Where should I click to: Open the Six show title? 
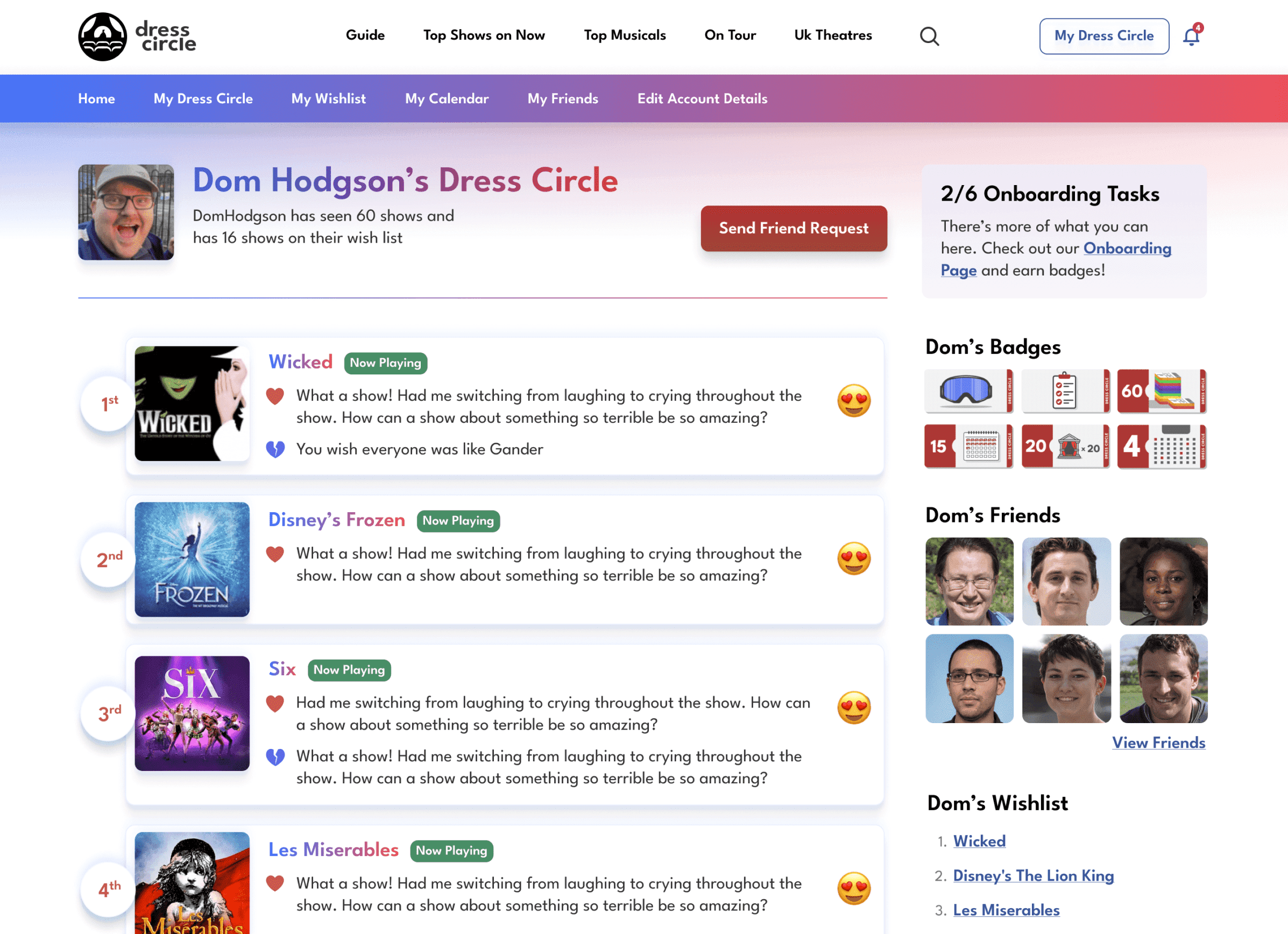282,669
